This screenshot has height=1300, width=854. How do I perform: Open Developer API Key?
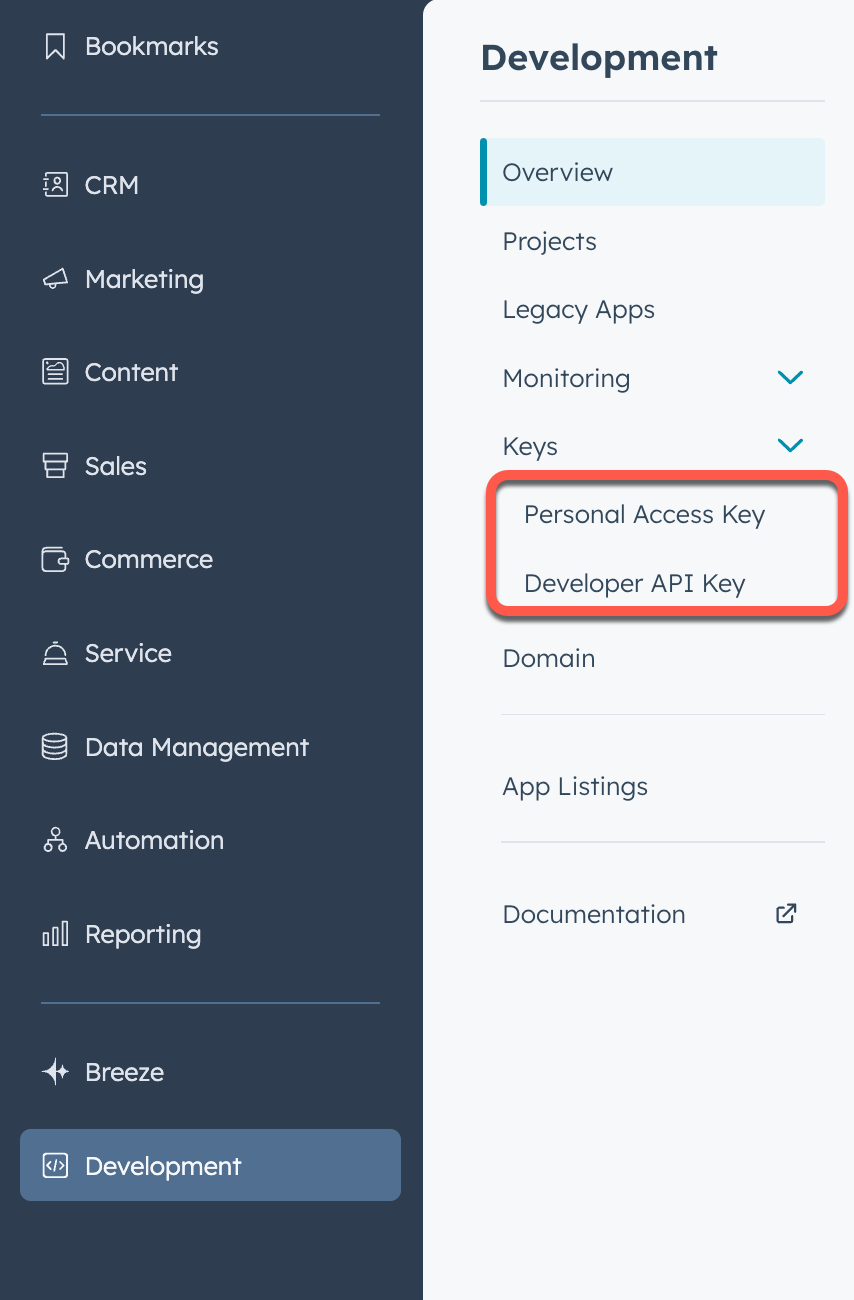pos(634,583)
